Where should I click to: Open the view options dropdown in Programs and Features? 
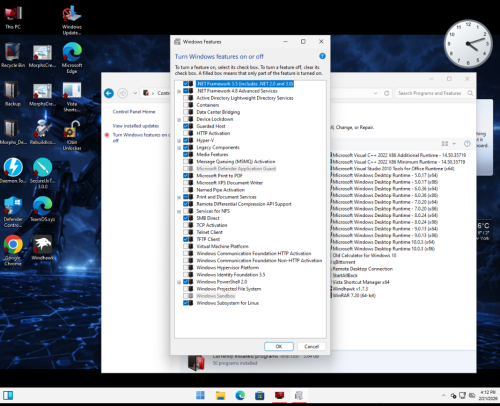point(454,144)
